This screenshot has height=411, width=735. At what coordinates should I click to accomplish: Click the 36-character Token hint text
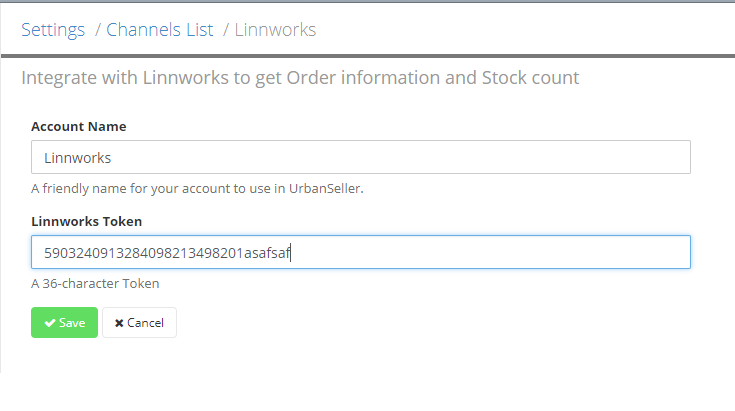point(95,283)
